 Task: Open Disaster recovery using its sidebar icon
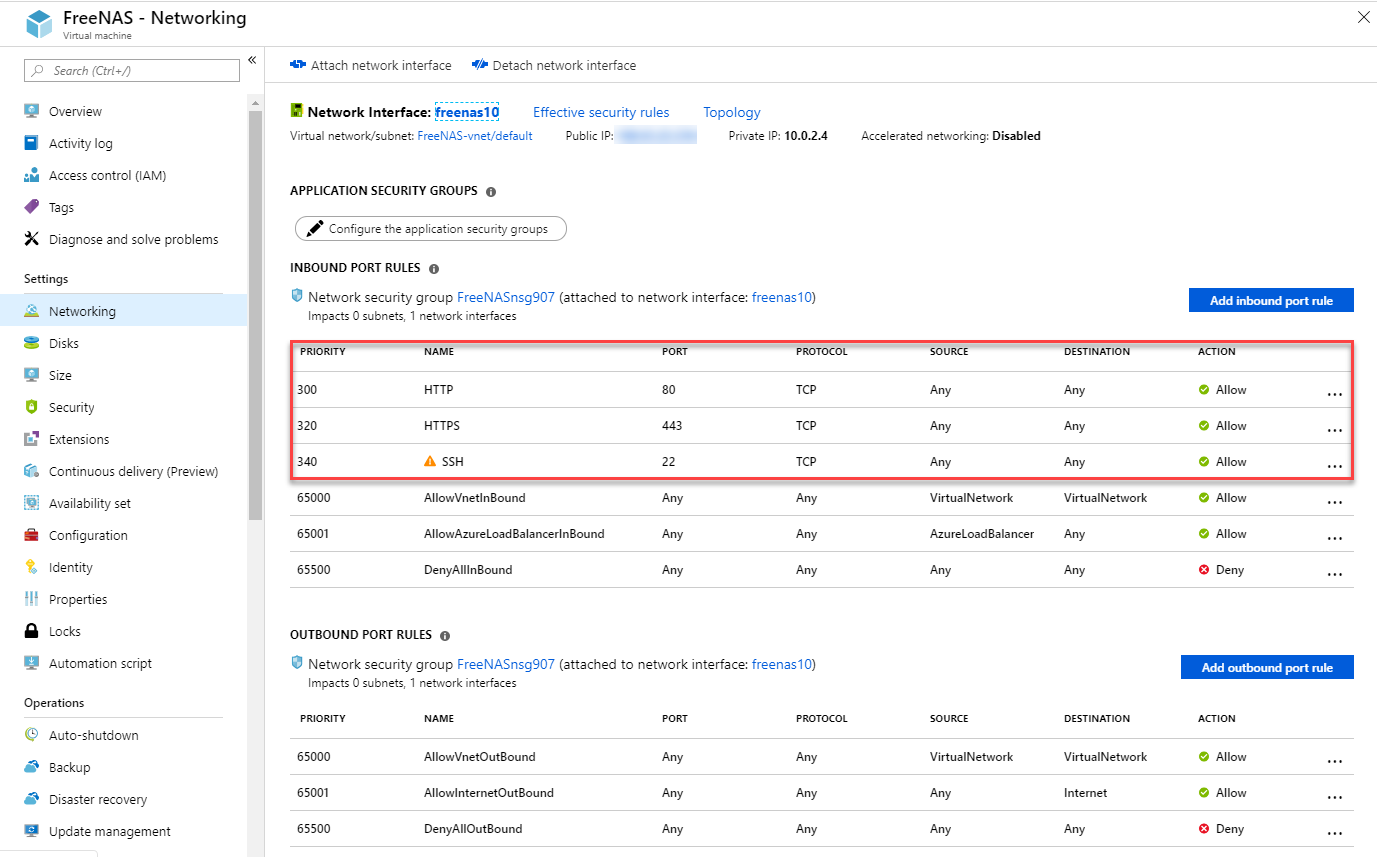(32, 799)
